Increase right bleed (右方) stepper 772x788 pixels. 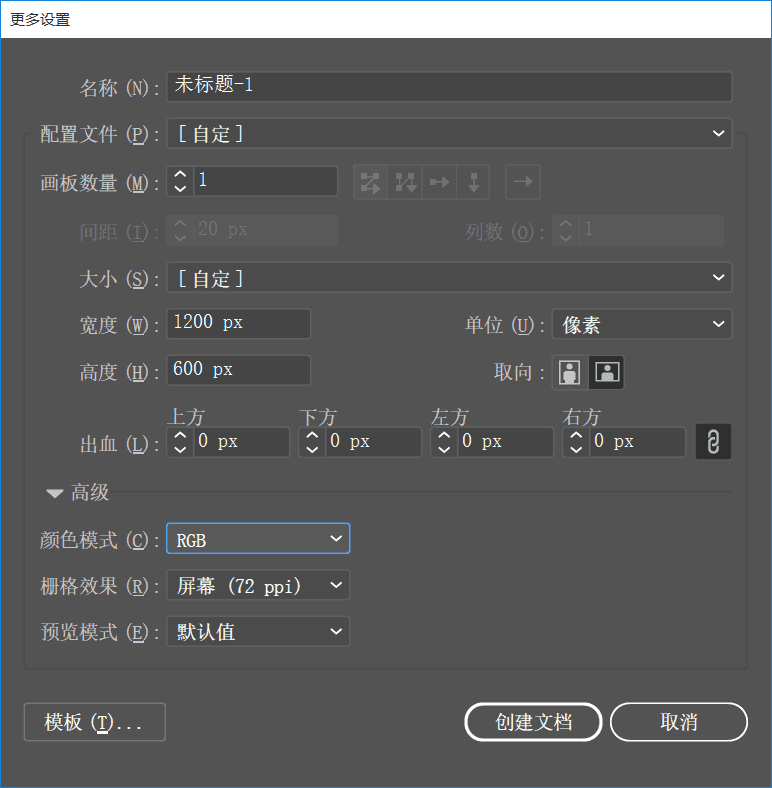pyautogui.click(x=576, y=435)
